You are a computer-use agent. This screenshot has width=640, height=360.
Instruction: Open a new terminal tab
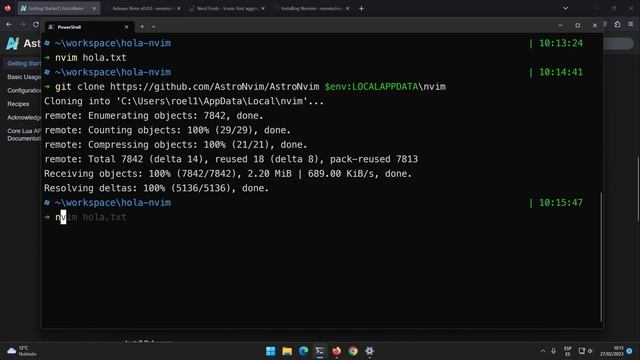(142, 27)
